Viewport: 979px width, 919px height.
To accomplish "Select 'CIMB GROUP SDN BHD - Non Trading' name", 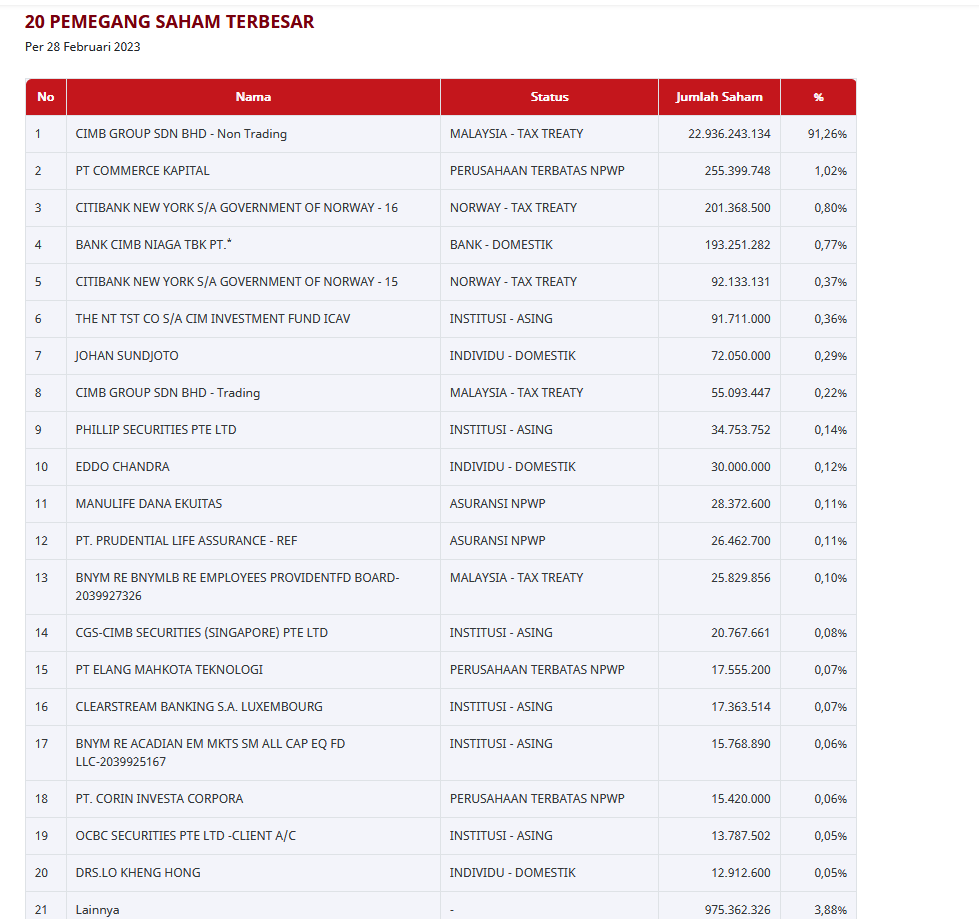I will [181, 134].
